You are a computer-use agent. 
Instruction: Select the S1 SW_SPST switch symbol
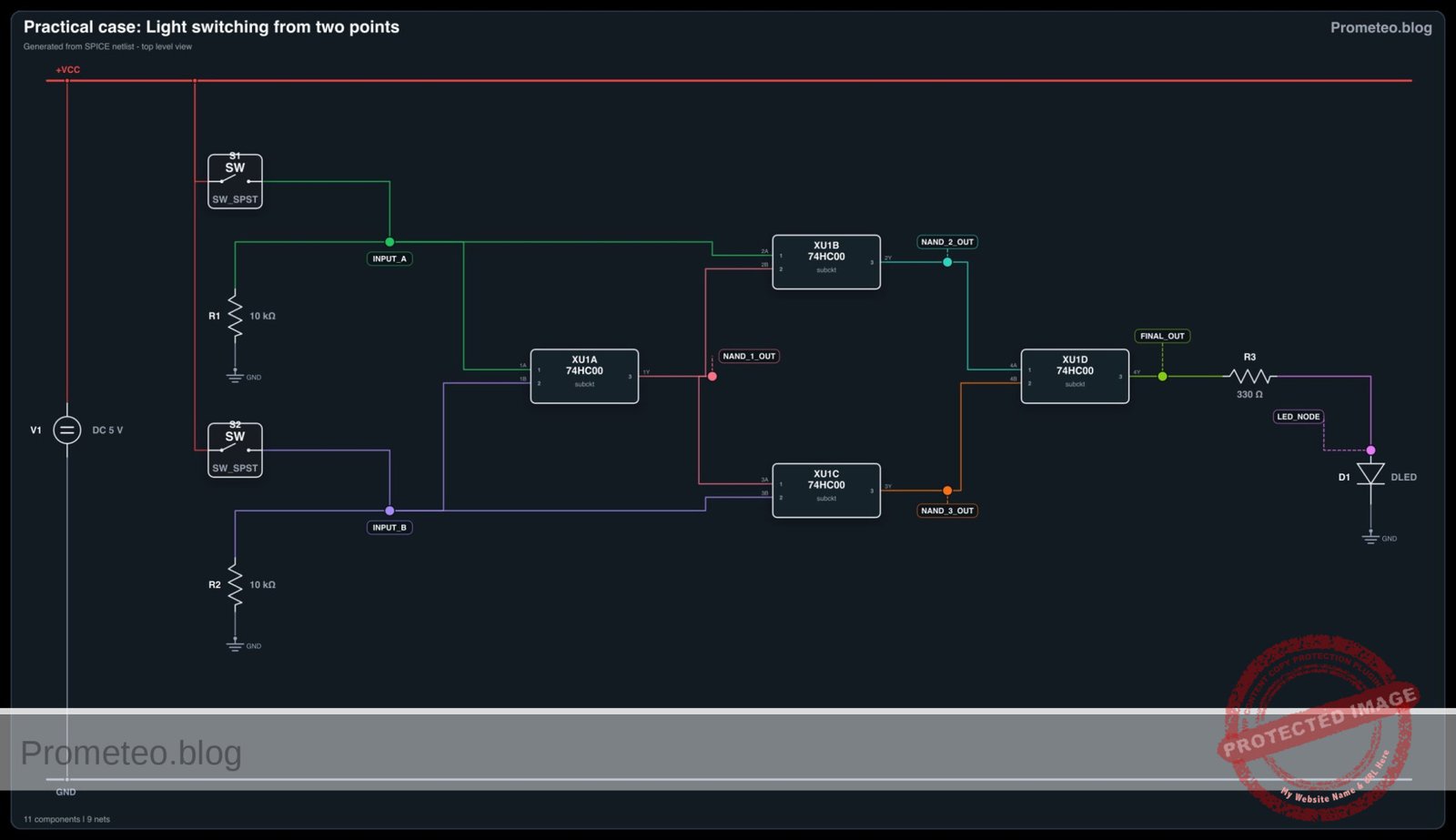[235, 181]
